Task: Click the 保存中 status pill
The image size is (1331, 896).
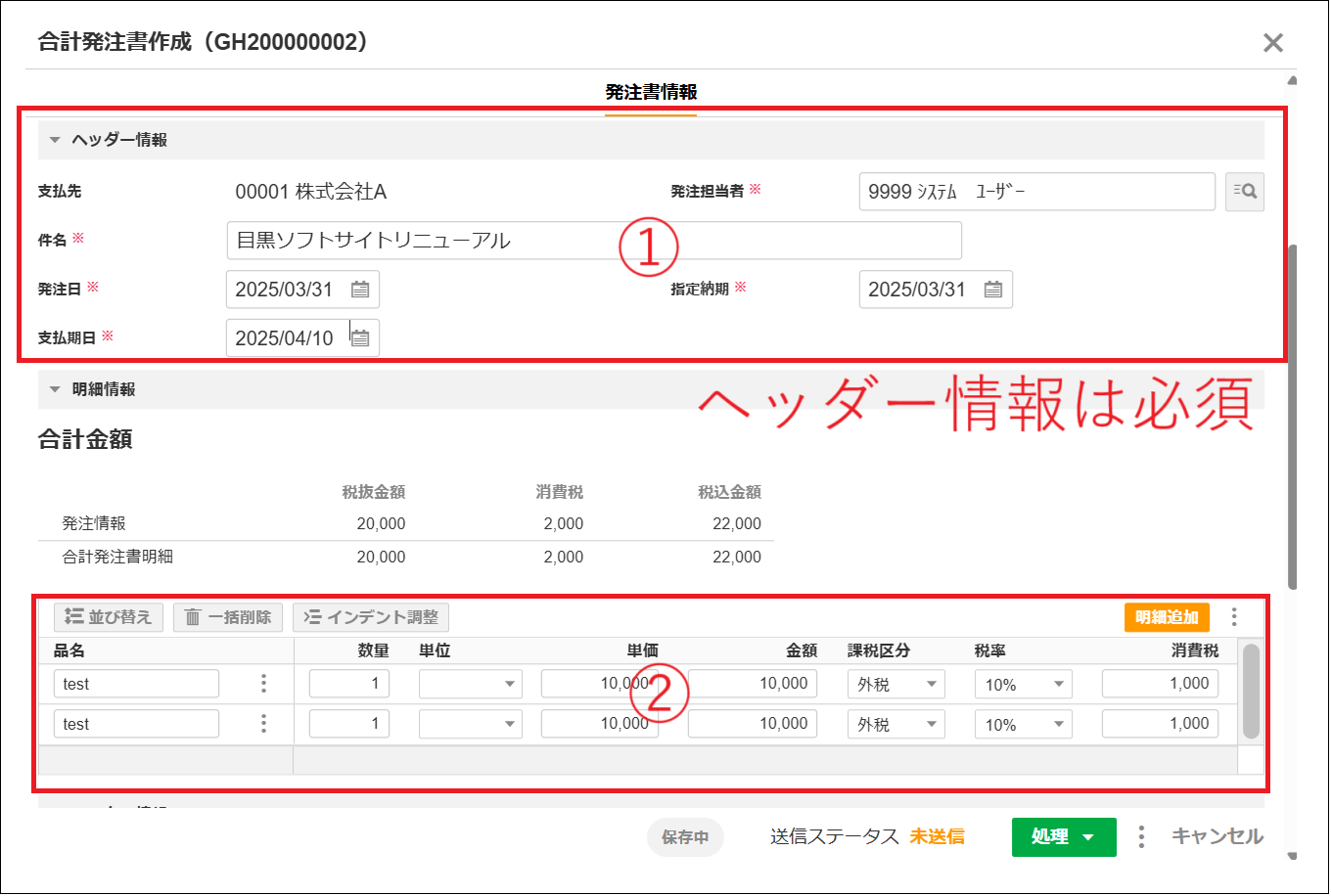Action: point(685,837)
